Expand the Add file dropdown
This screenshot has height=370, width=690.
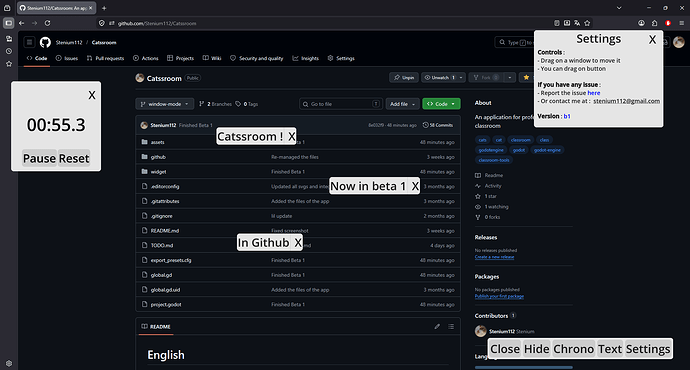tap(402, 104)
